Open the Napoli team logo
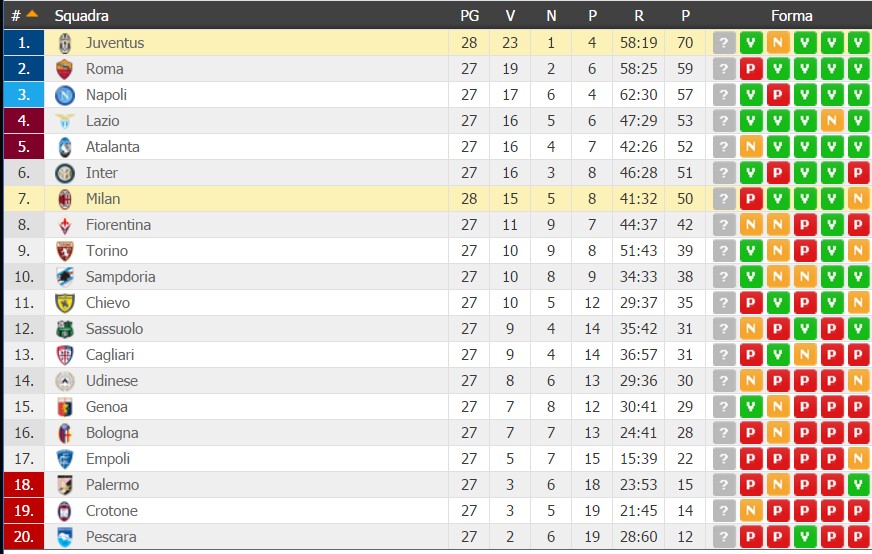This screenshot has width=872, height=554. click(65, 95)
